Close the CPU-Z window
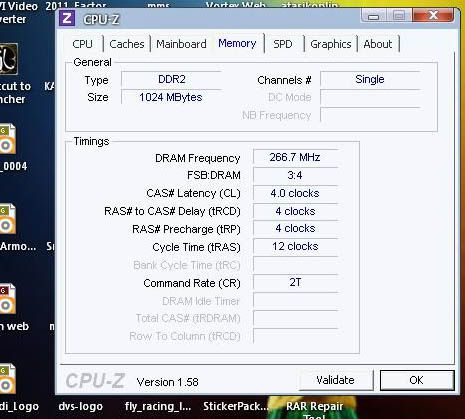465x419 pixels. 433,15
